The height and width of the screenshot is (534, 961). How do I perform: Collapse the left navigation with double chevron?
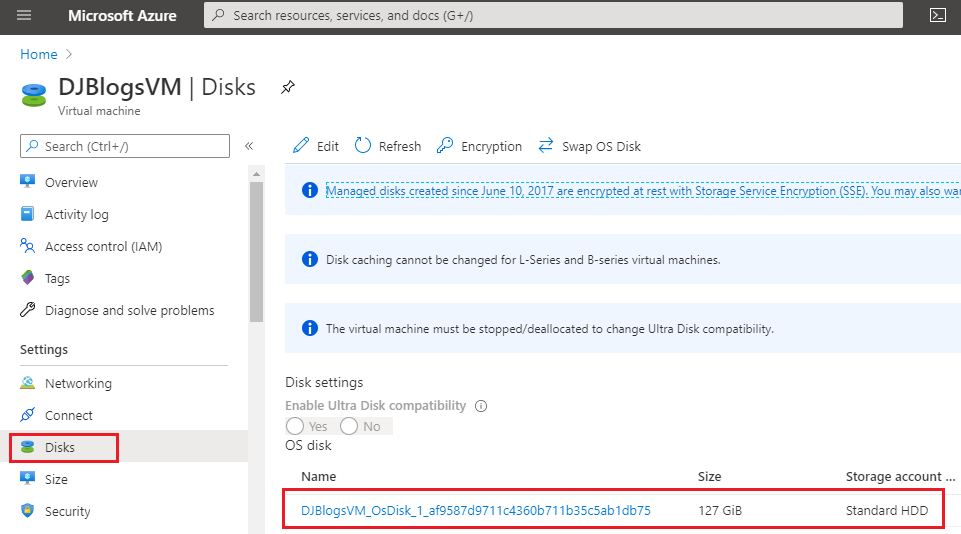[x=249, y=146]
